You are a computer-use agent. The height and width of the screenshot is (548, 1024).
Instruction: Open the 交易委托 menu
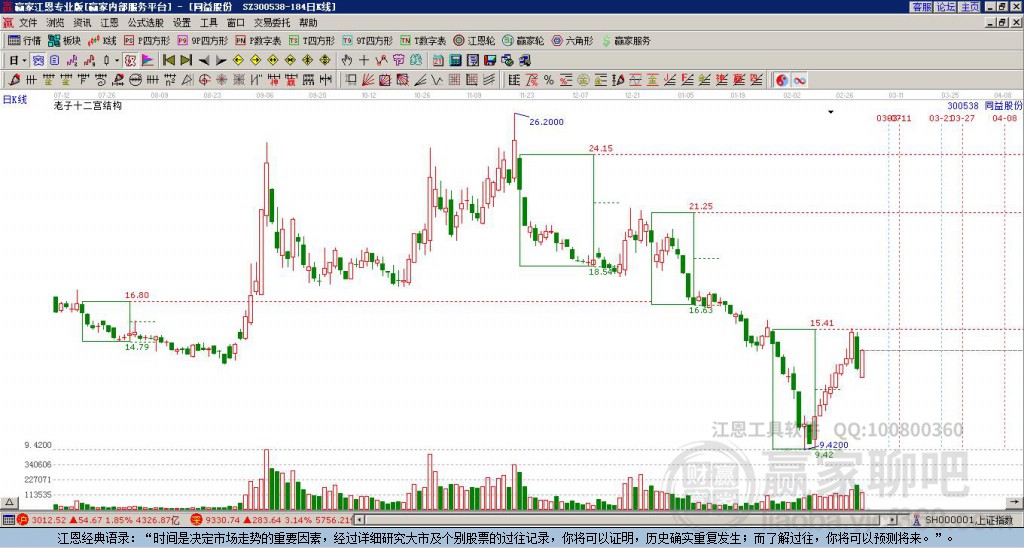point(272,23)
